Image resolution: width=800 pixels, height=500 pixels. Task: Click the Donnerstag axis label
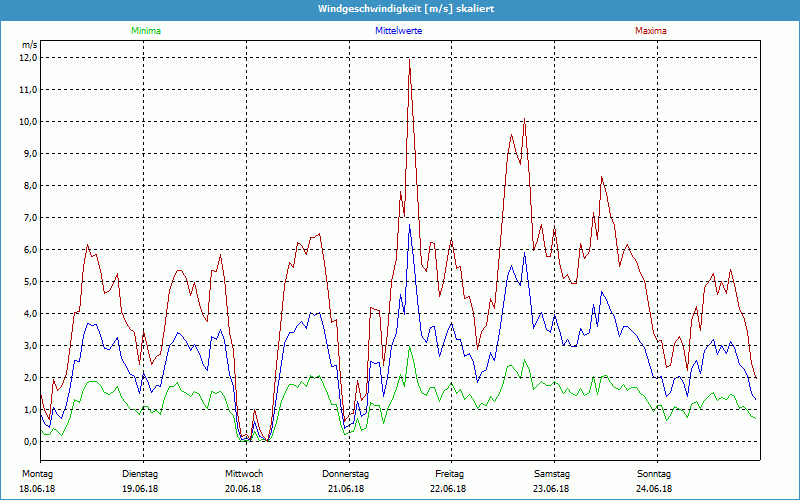(x=345, y=474)
